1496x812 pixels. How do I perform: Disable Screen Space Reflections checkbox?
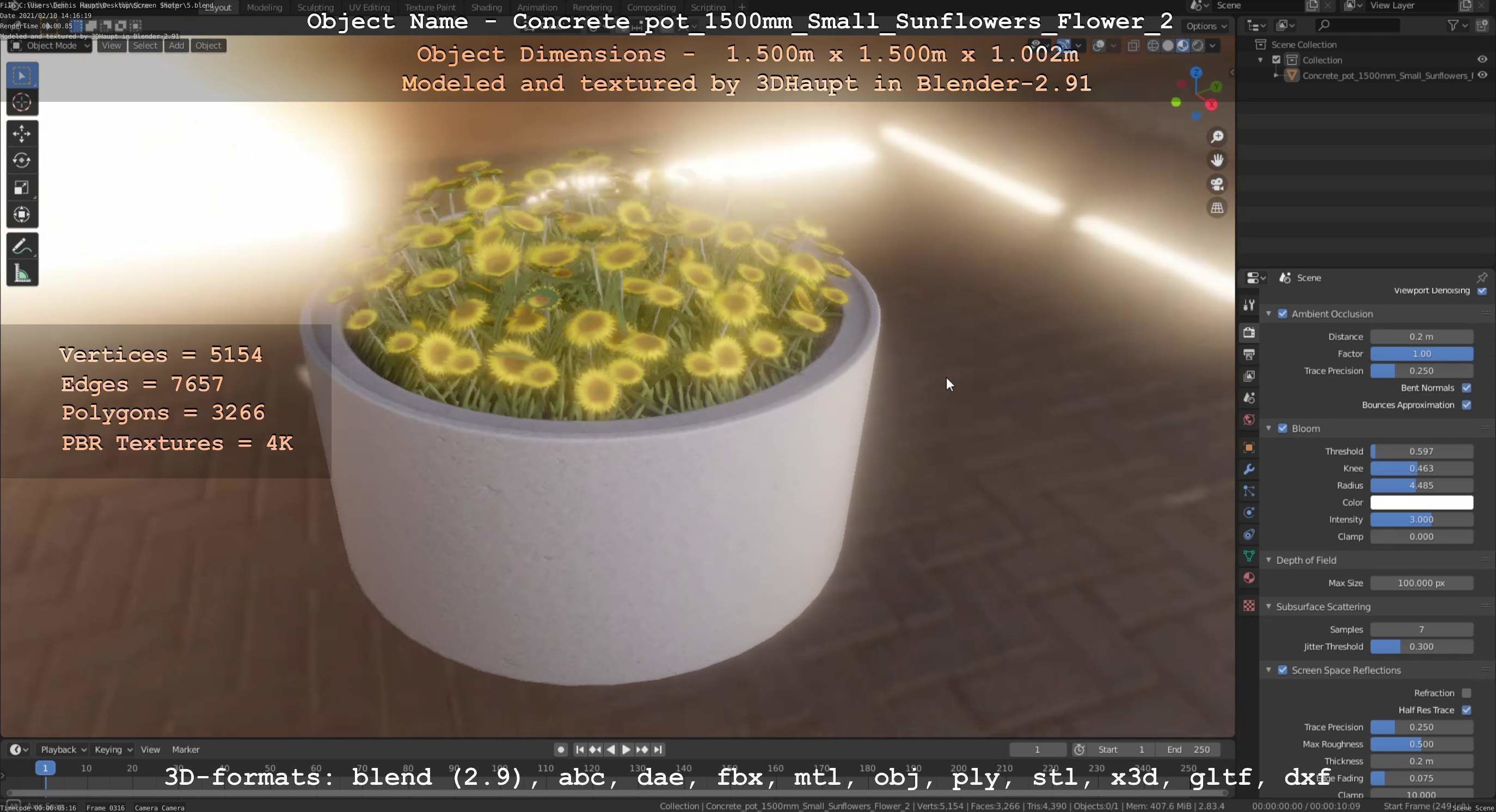tap(1283, 670)
